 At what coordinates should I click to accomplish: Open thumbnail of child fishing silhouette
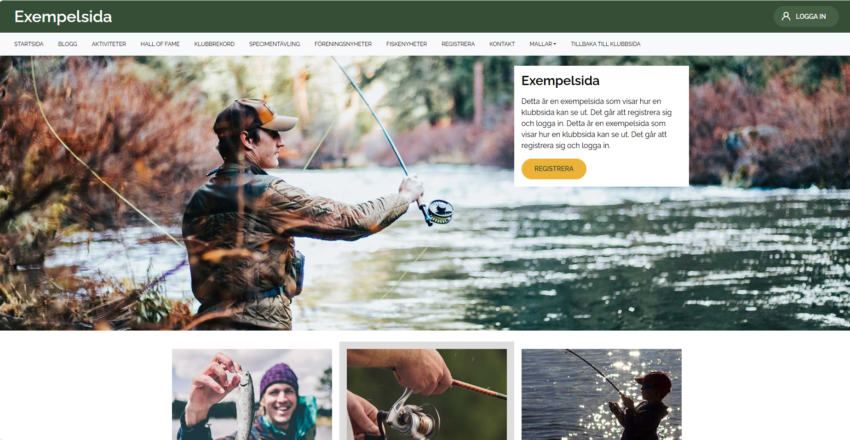pos(601,394)
